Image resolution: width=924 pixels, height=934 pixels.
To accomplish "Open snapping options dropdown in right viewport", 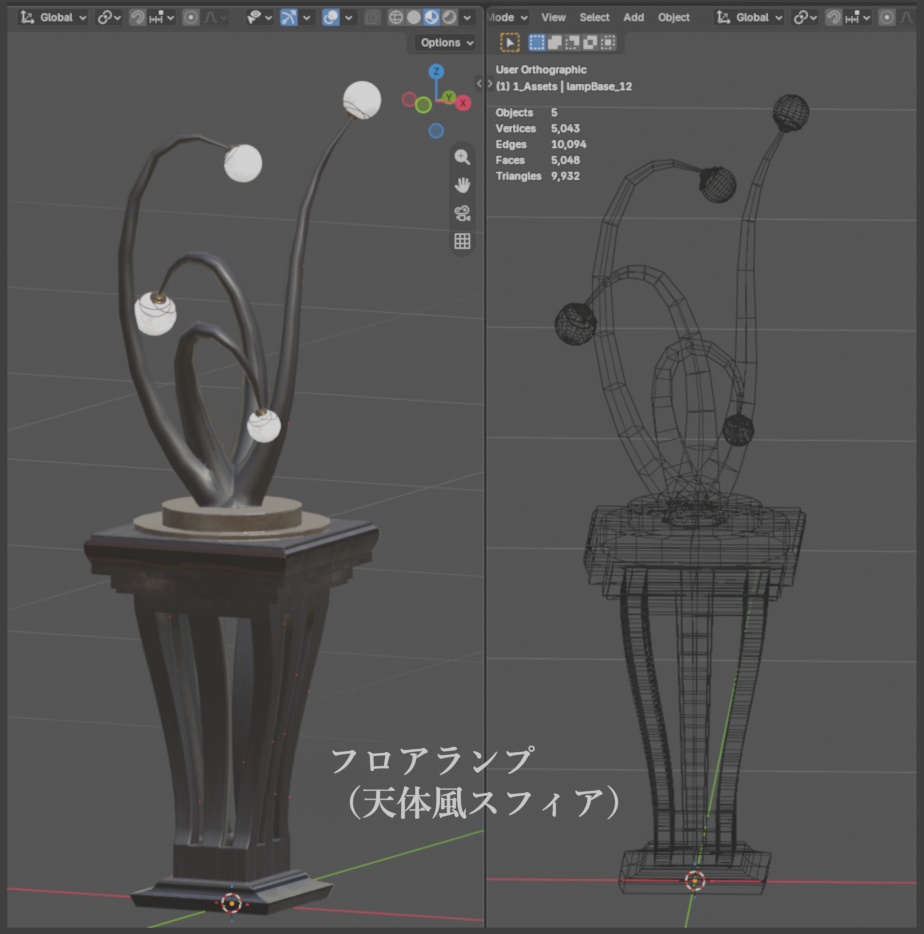I will click(858, 17).
